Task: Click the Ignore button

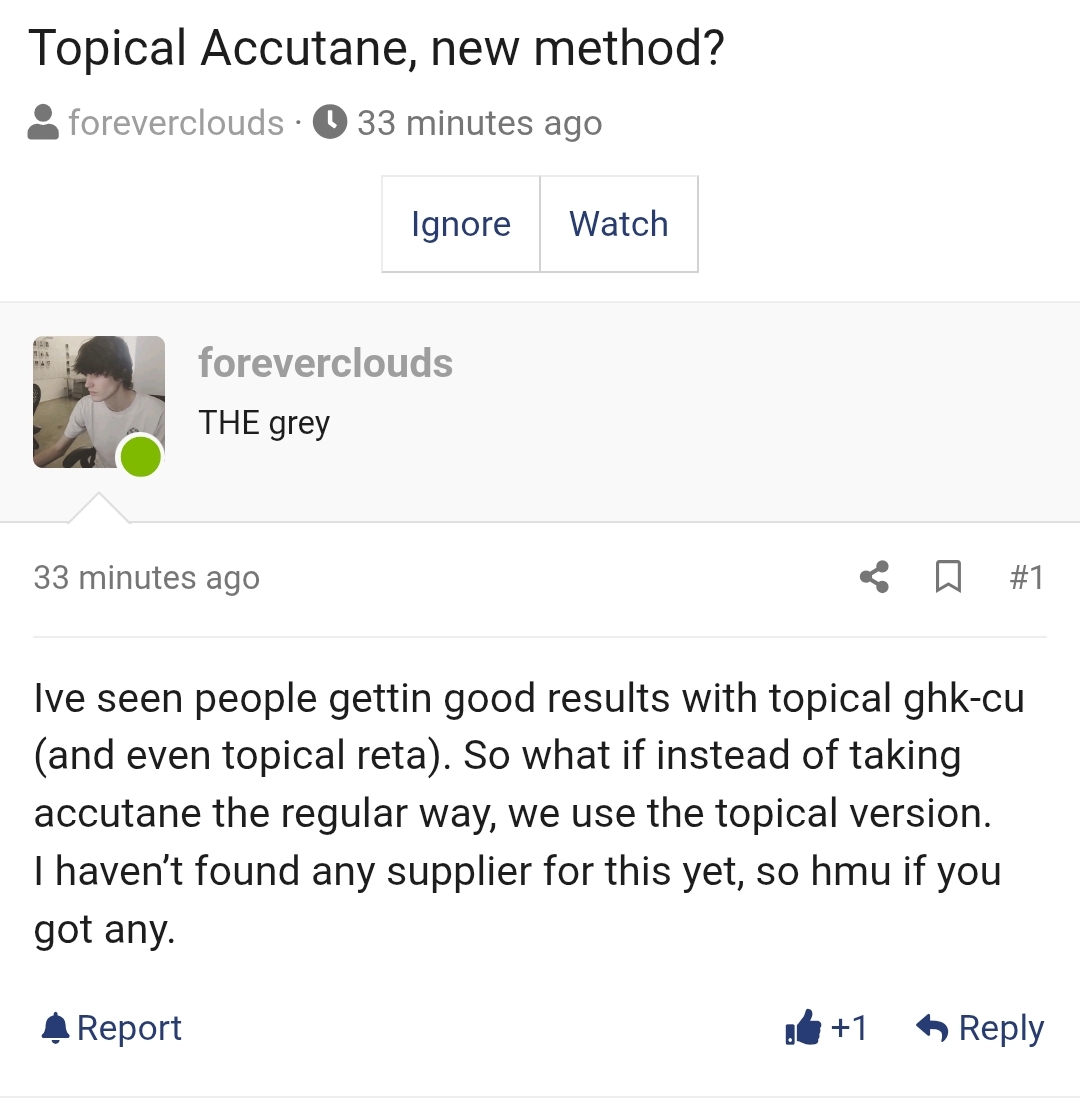Action: tap(461, 224)
